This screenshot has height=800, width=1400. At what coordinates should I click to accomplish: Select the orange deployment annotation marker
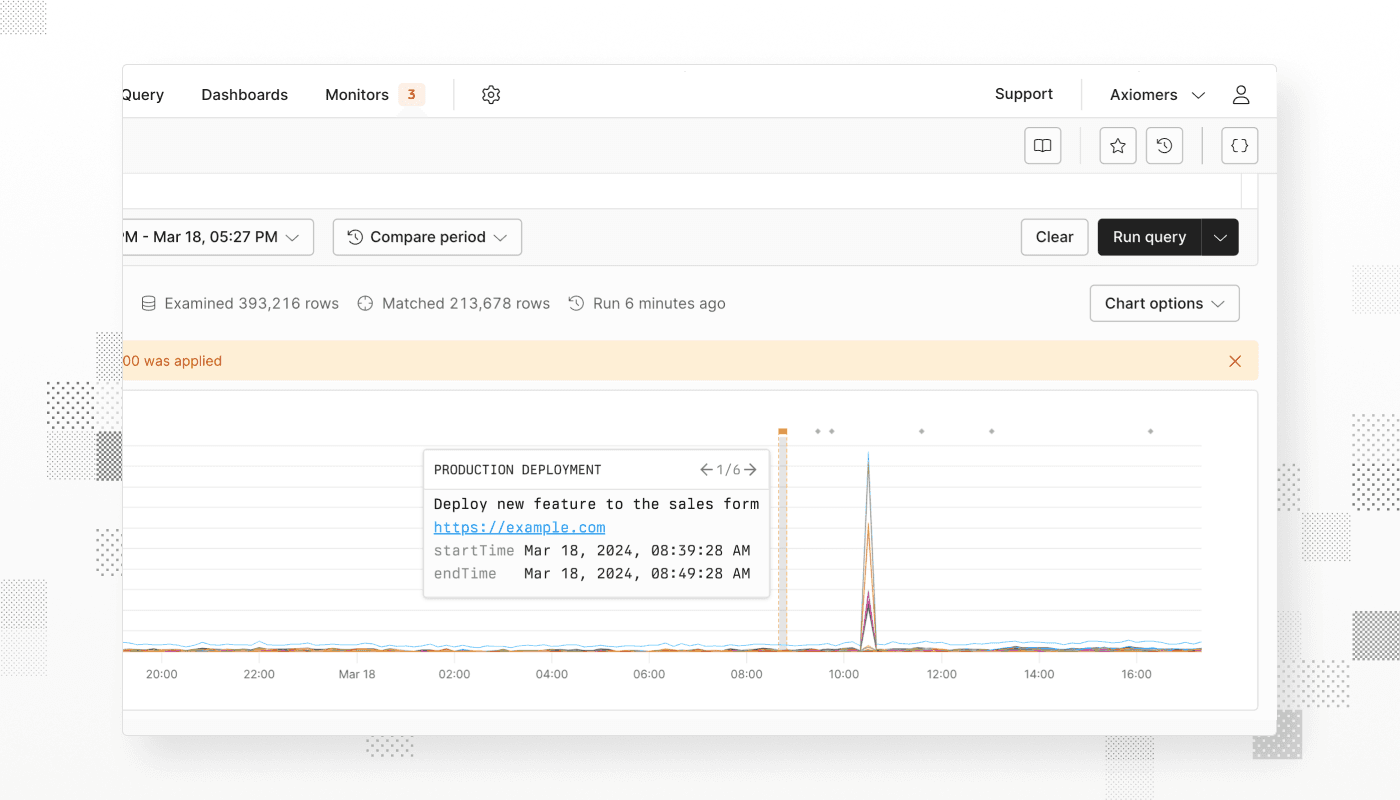783,432
